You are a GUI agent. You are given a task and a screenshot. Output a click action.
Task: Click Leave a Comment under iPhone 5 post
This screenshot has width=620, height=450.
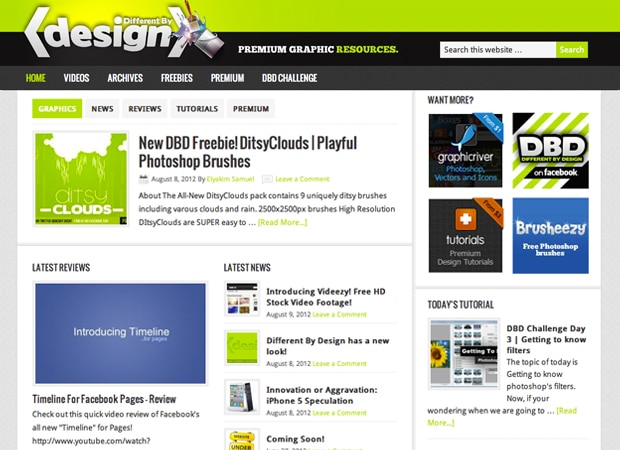(x=339, y=413)
